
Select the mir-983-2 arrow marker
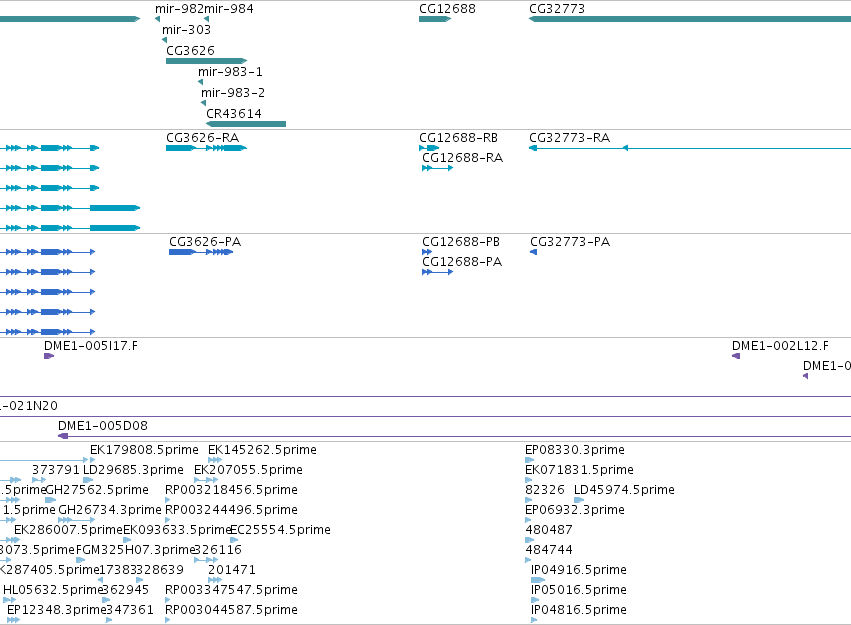pos(204,103)
